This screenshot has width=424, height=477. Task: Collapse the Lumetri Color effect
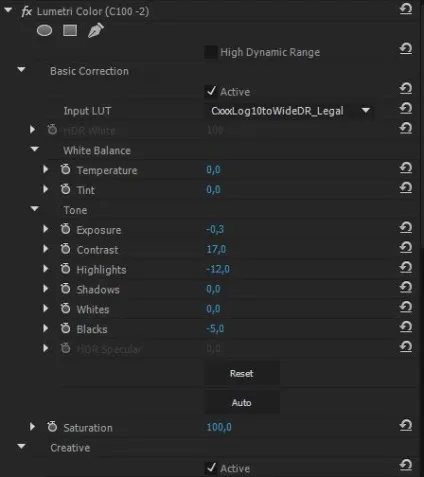(8, 10)
